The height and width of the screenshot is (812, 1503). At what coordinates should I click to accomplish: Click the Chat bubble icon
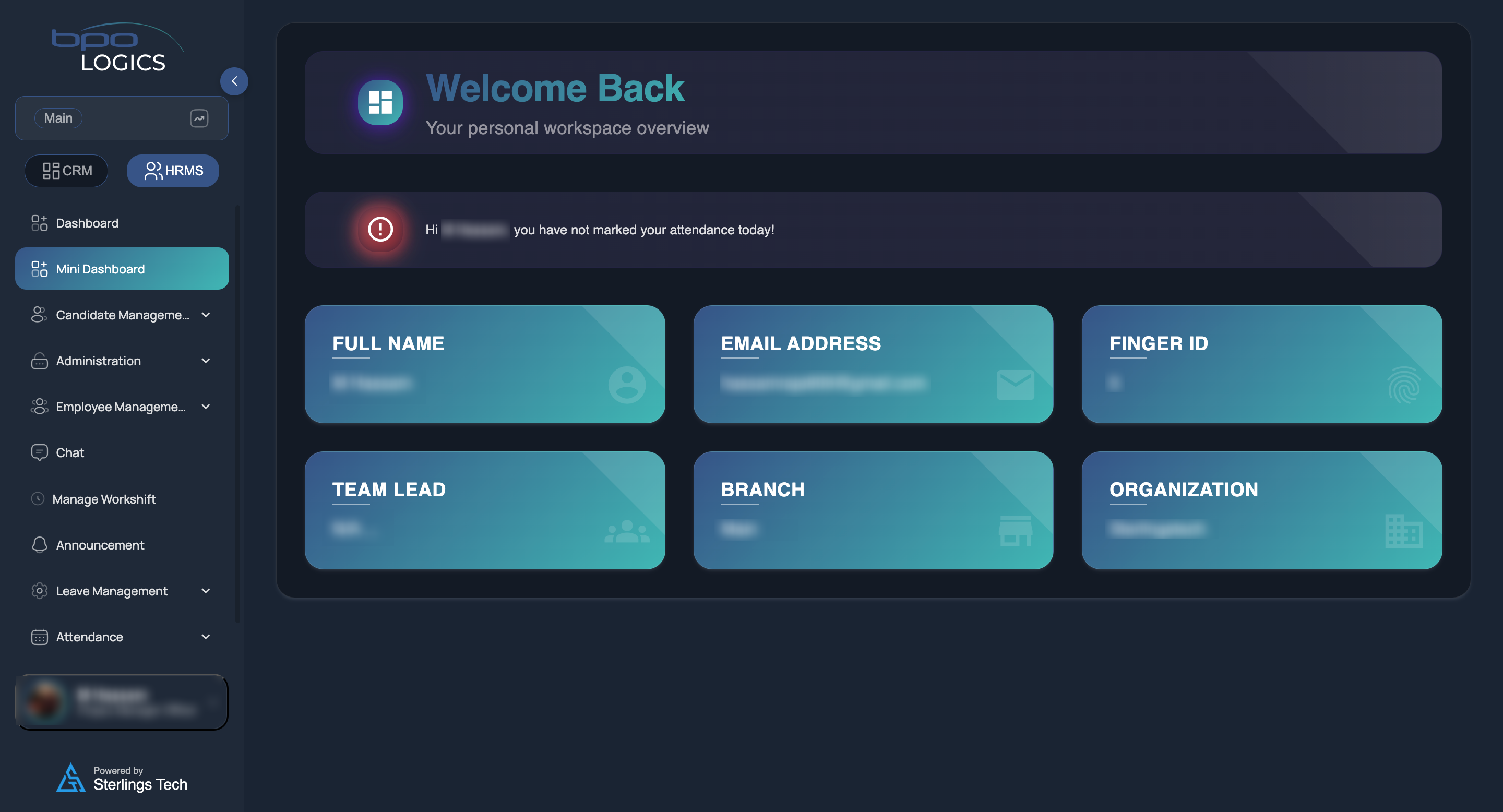[x=39, y=452]
